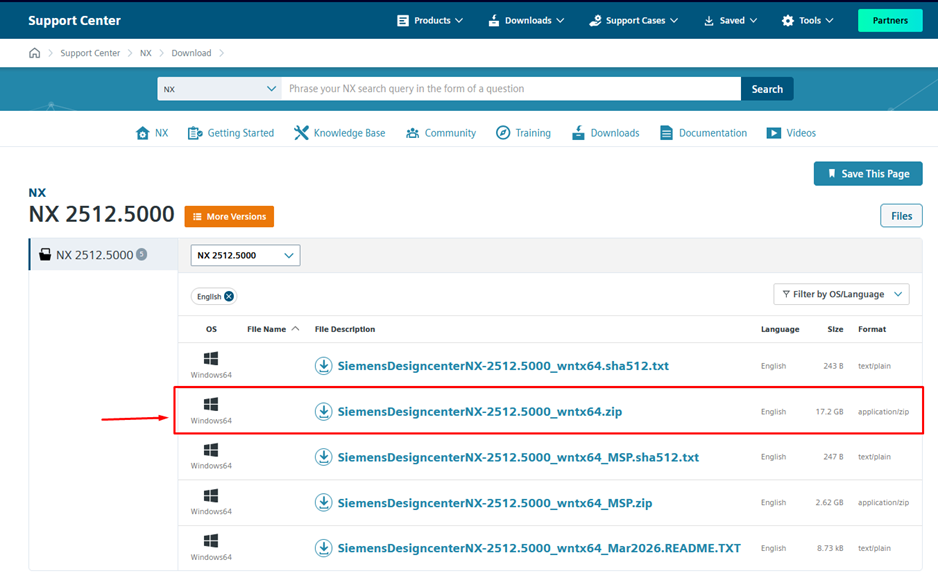
Task: Click the download icon for Mar2026.README.TXT
Action: point(323,548)
